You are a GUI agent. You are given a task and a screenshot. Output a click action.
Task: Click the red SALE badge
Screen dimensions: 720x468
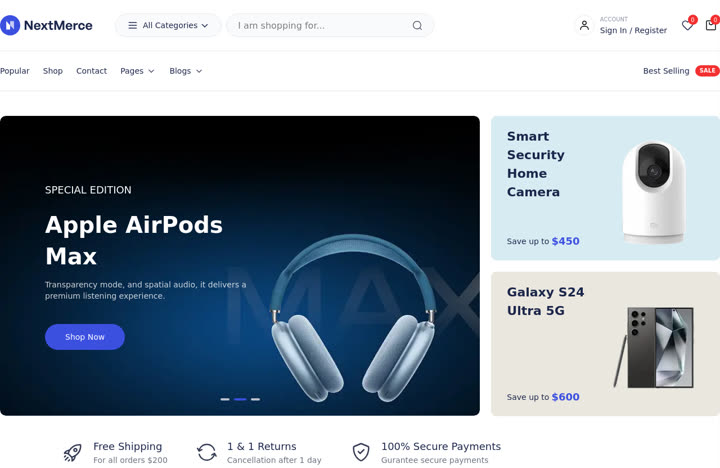coord(707,71)
